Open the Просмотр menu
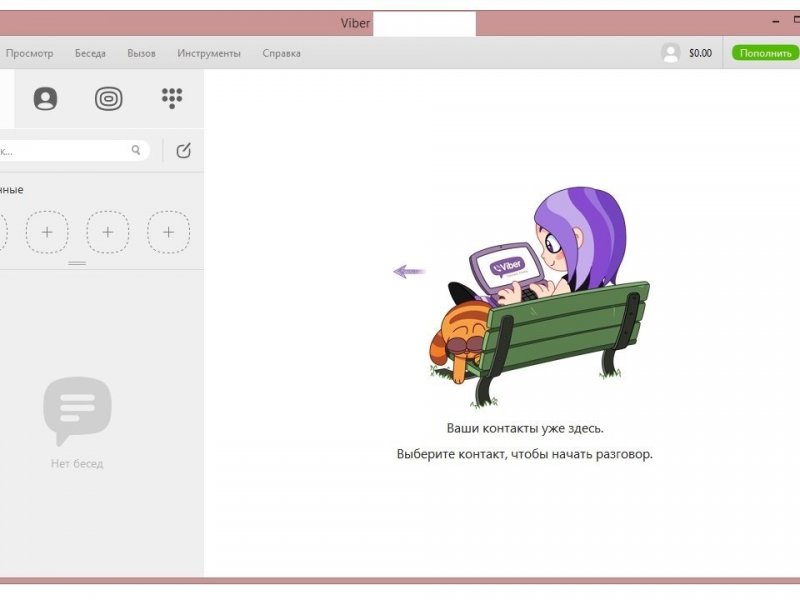This screenshot has height=600, width=800. [x=30, y=53]
